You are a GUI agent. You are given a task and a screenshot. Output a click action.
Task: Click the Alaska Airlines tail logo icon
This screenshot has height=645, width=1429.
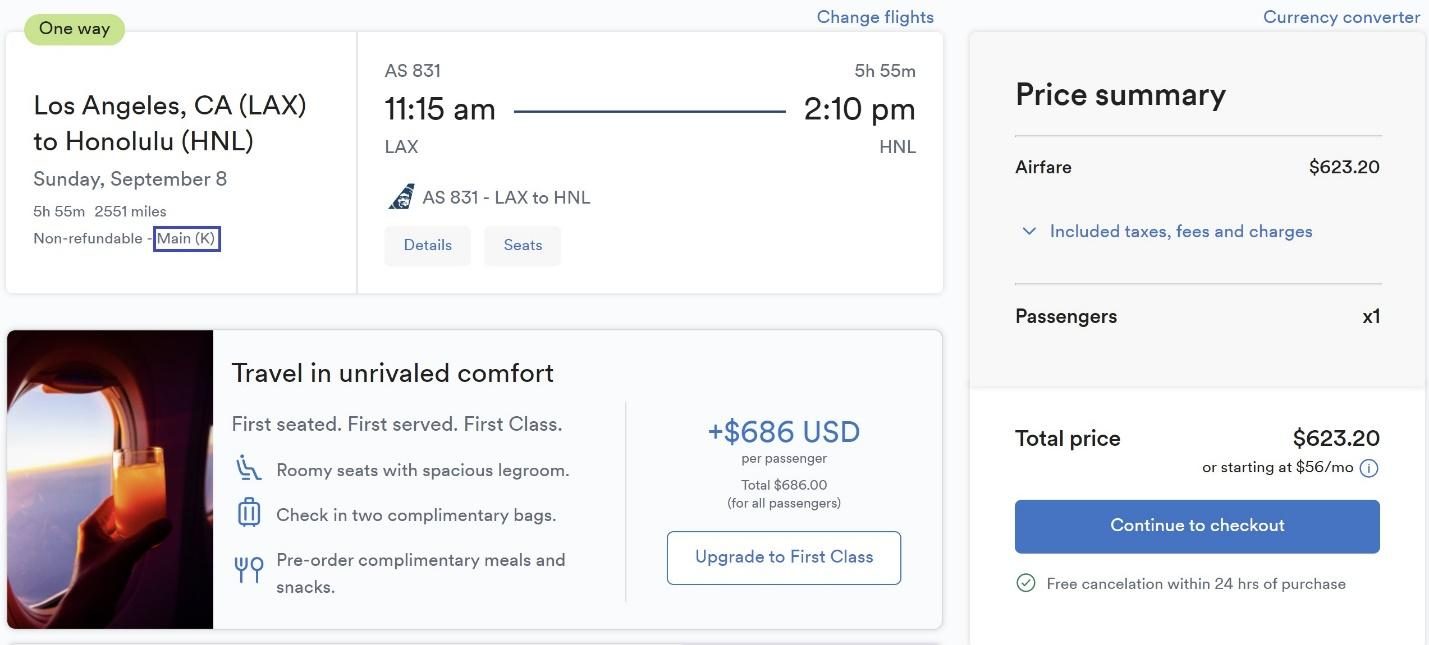coord(401,197)
